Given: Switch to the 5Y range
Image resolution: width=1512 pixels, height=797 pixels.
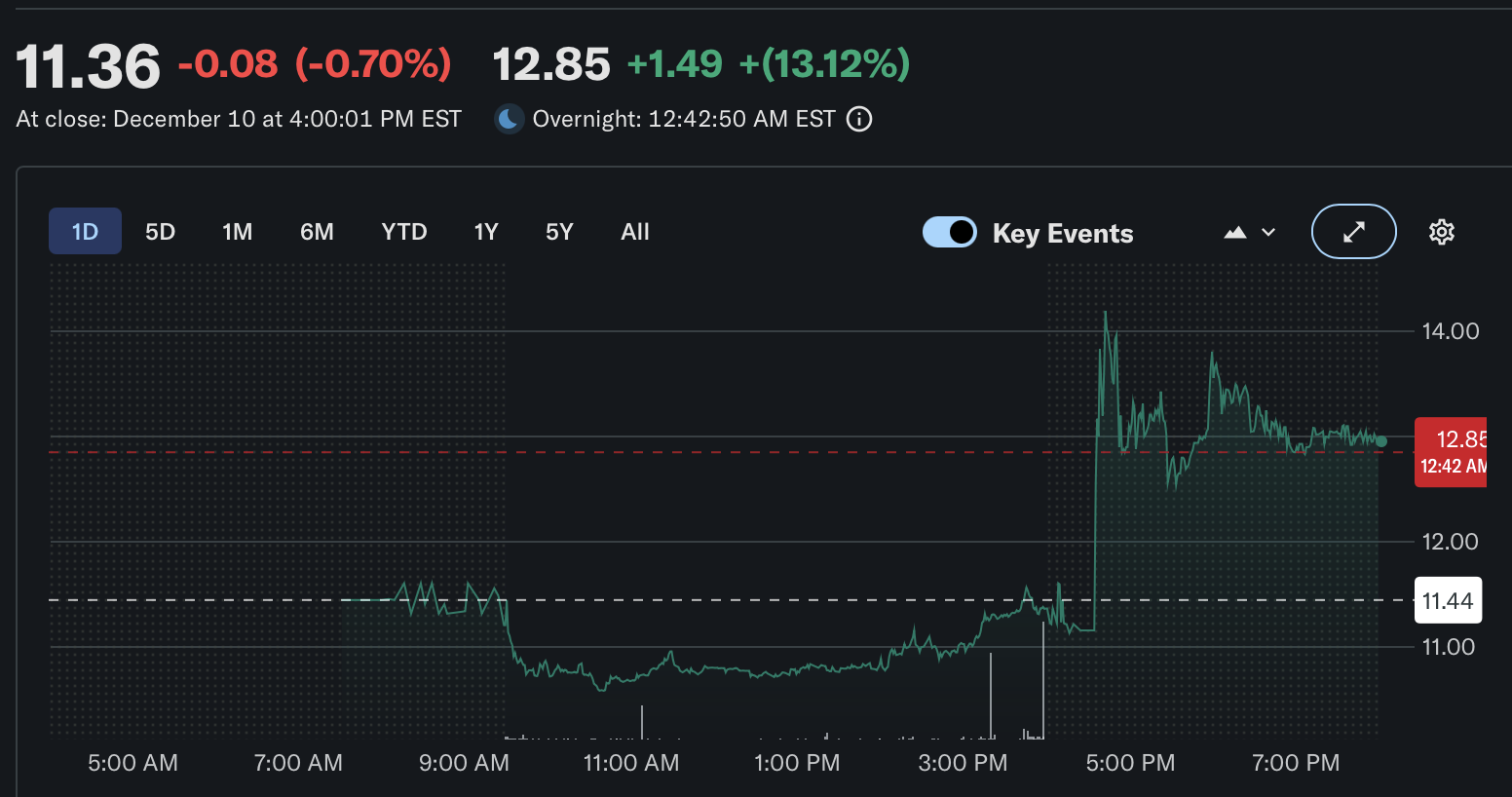Looking at the screenshot, I should click(559, 232).
